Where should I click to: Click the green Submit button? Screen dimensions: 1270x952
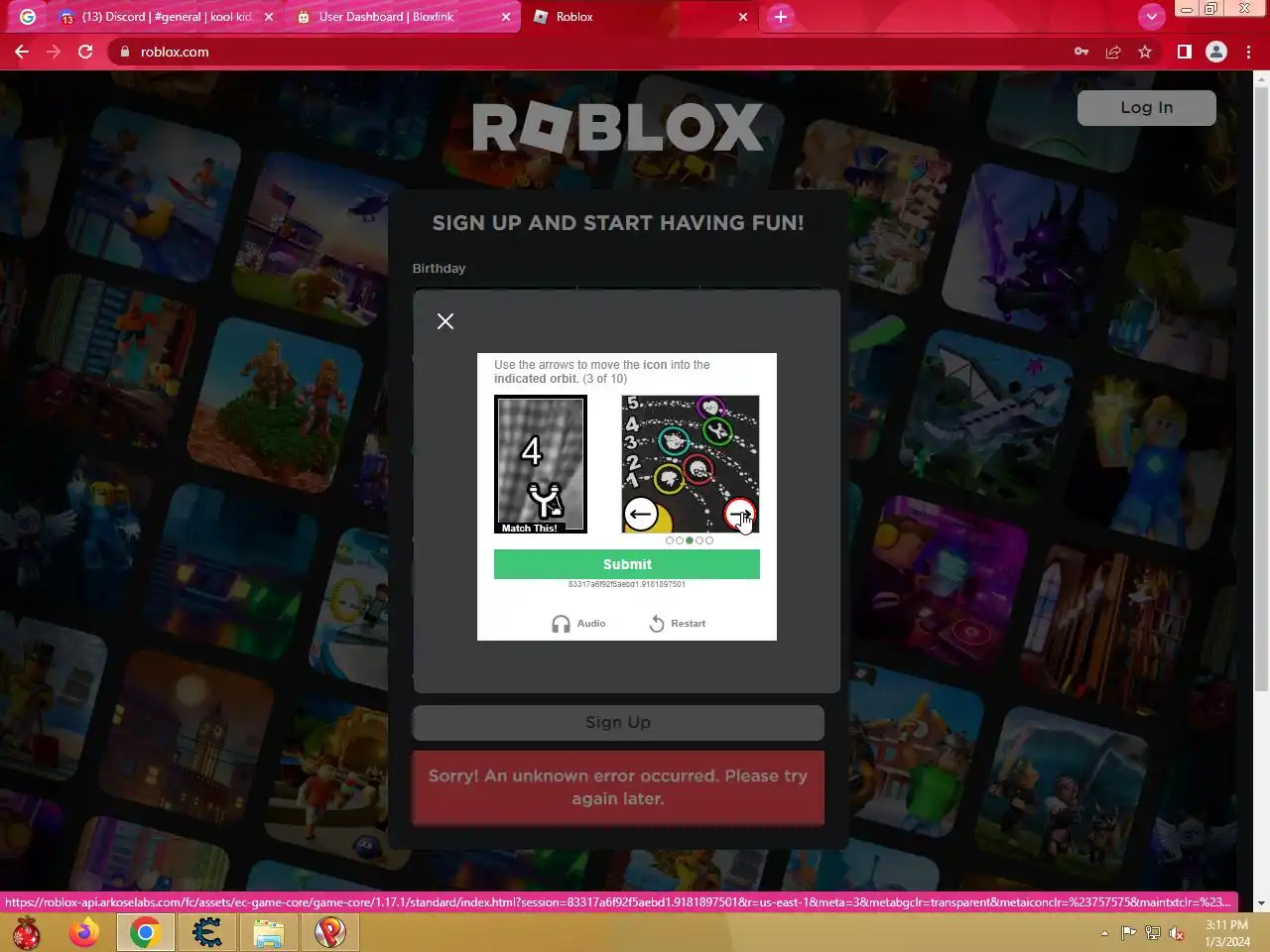[627, 564]
